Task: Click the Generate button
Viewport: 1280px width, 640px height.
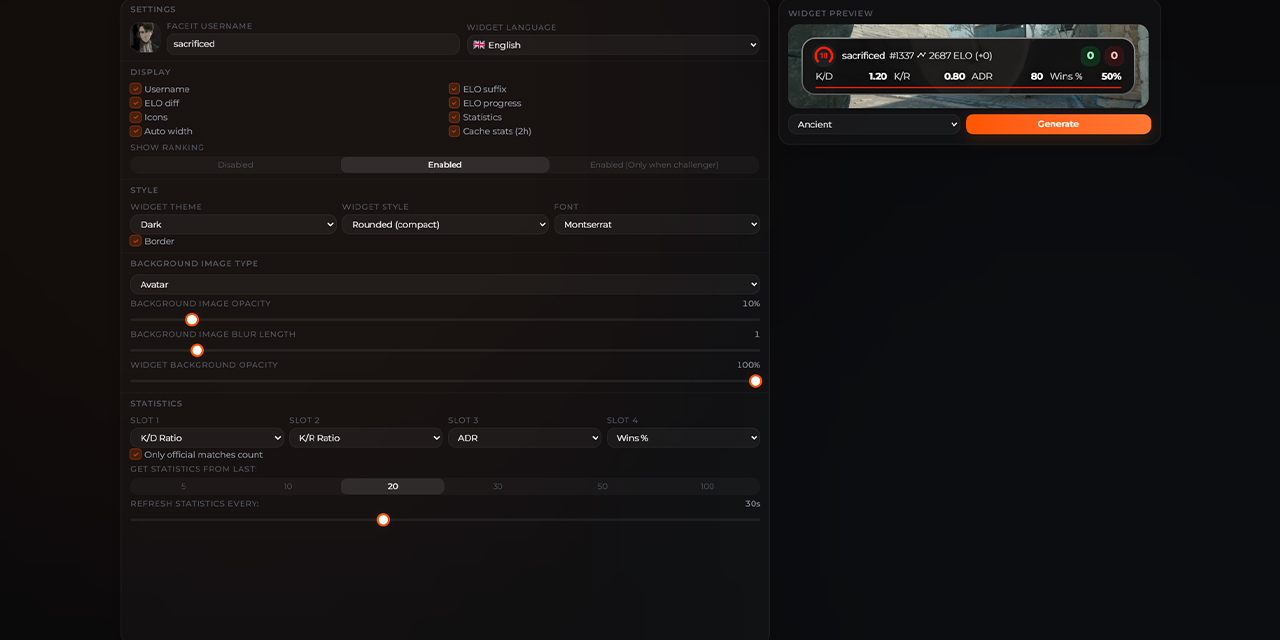Action: (1058, 124)
